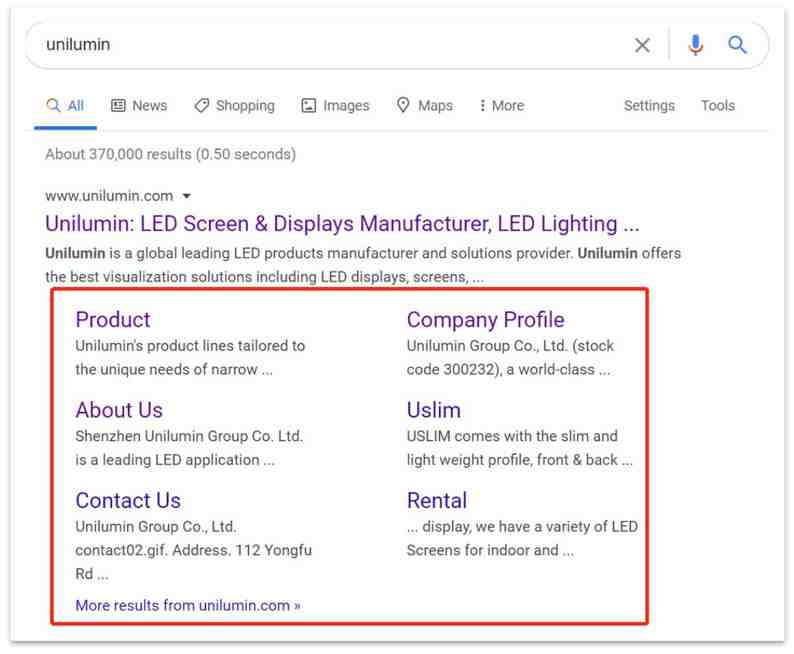Open search Settings
Image resolution: width=794 pixels, height=654 pixels.
click(649, 106)
